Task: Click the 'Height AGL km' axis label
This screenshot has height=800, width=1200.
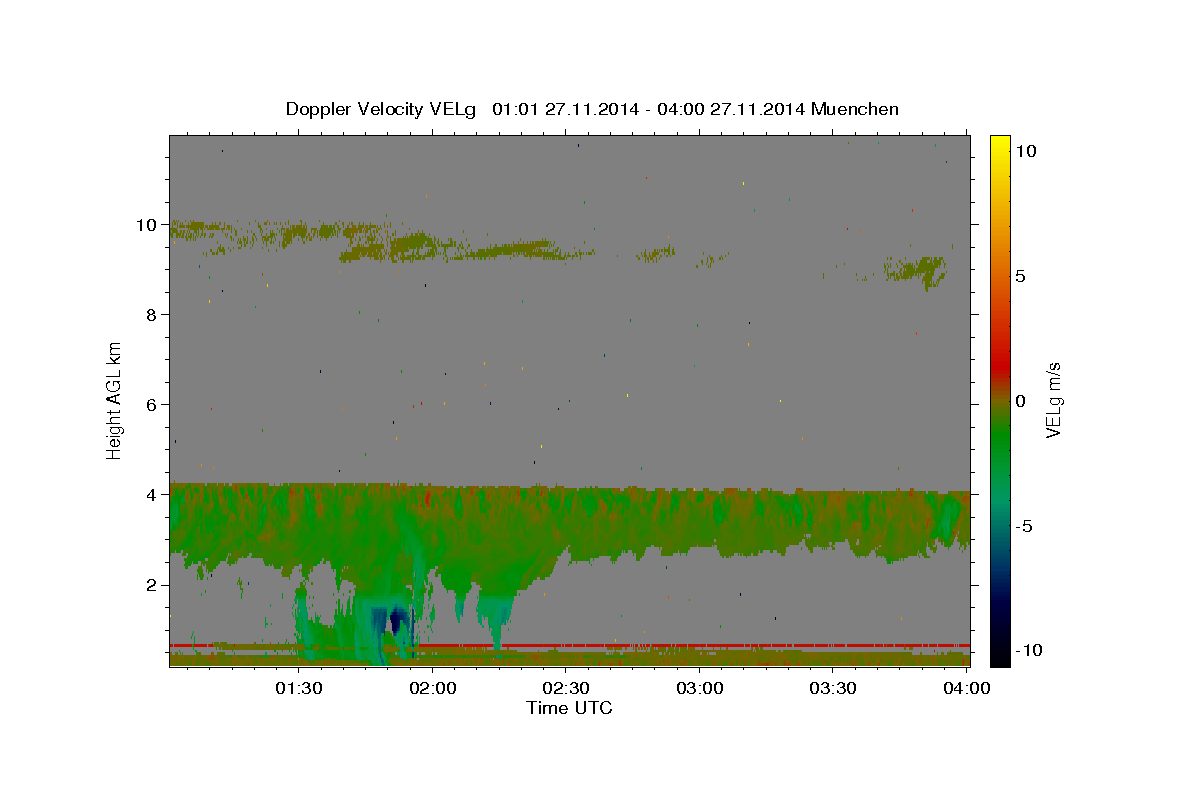Action: tap(115, 400)
